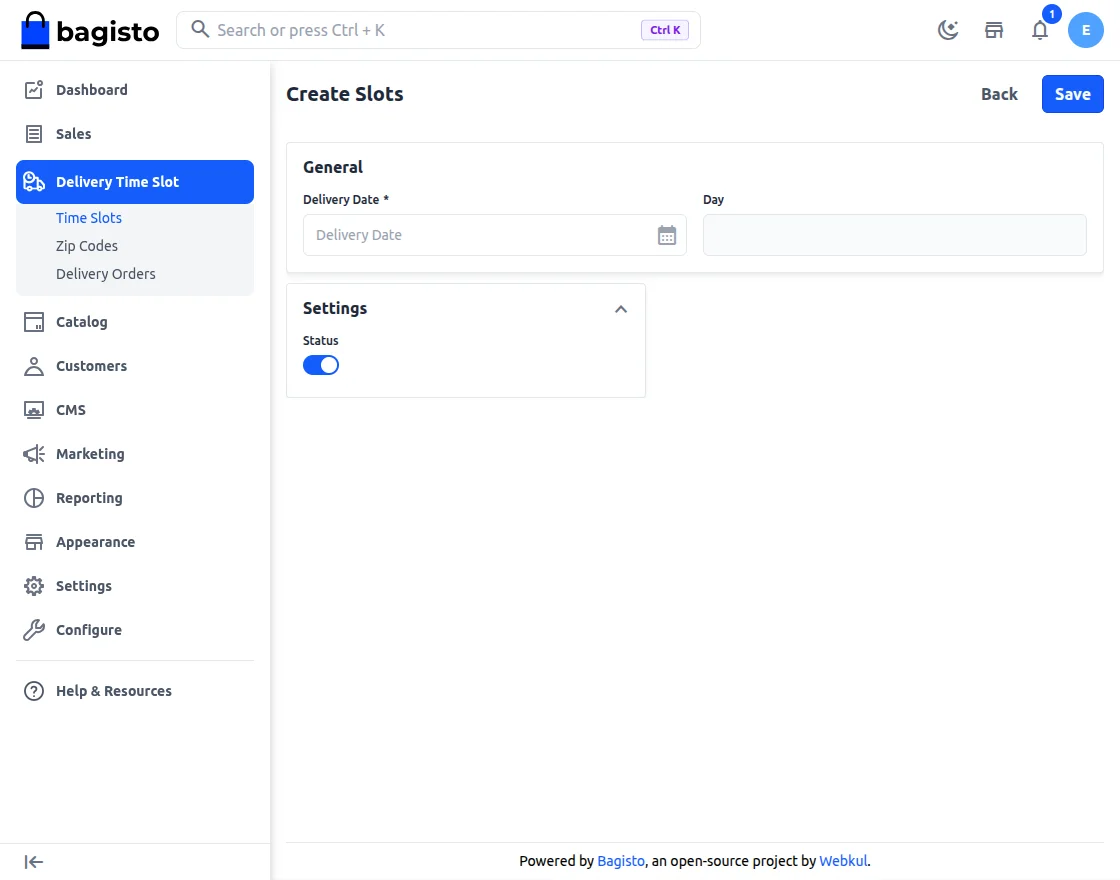Click the Bagisto logo

pos(90,30)
